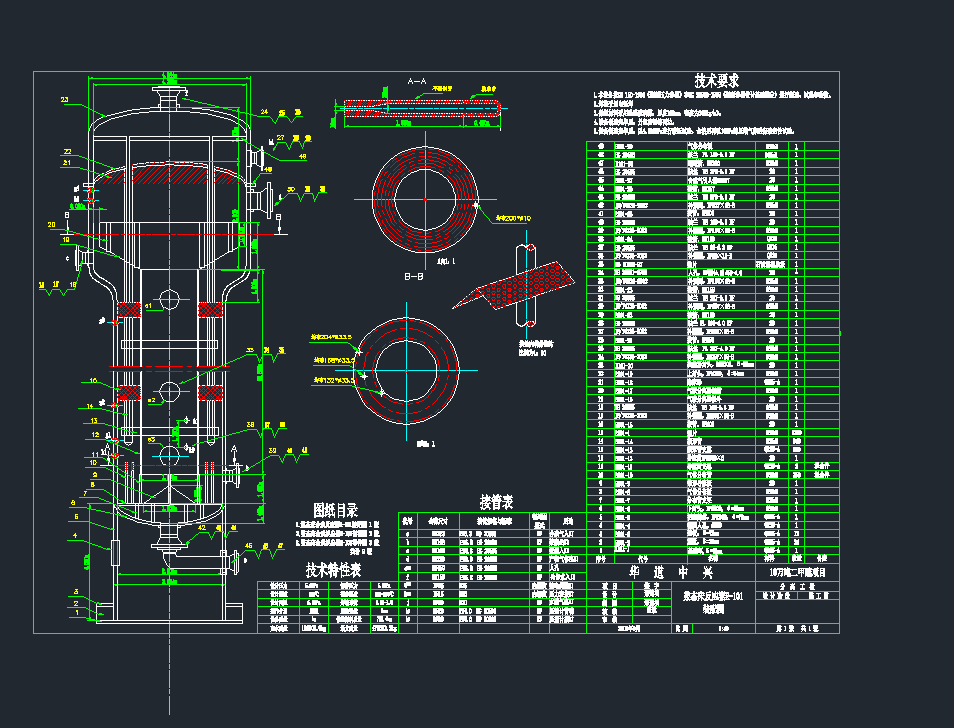This screenshot has height=728, width=954.
Task: Select part callout number 24
Action: 265,111
